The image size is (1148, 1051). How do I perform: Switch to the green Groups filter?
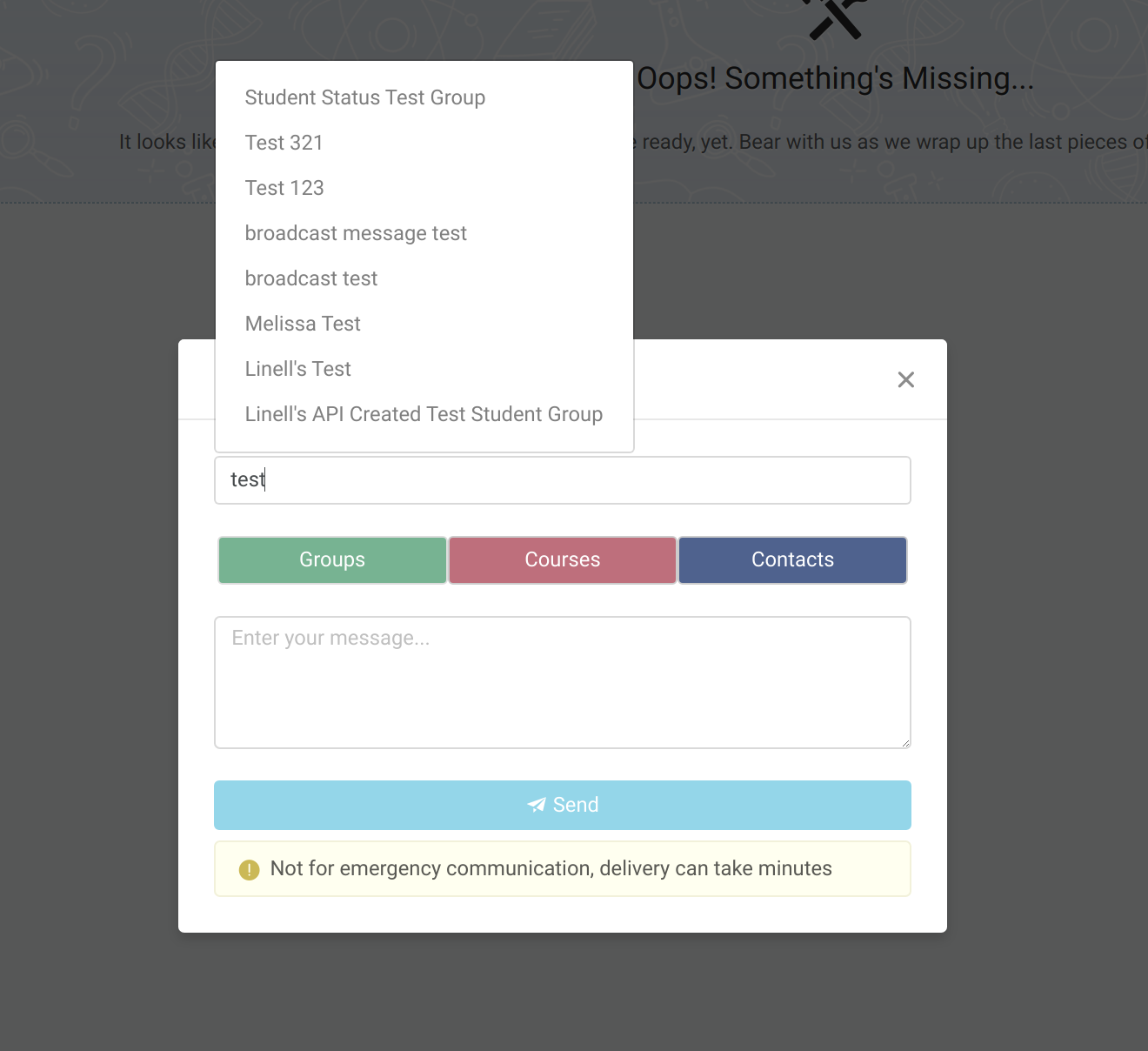tap(332, 559)
